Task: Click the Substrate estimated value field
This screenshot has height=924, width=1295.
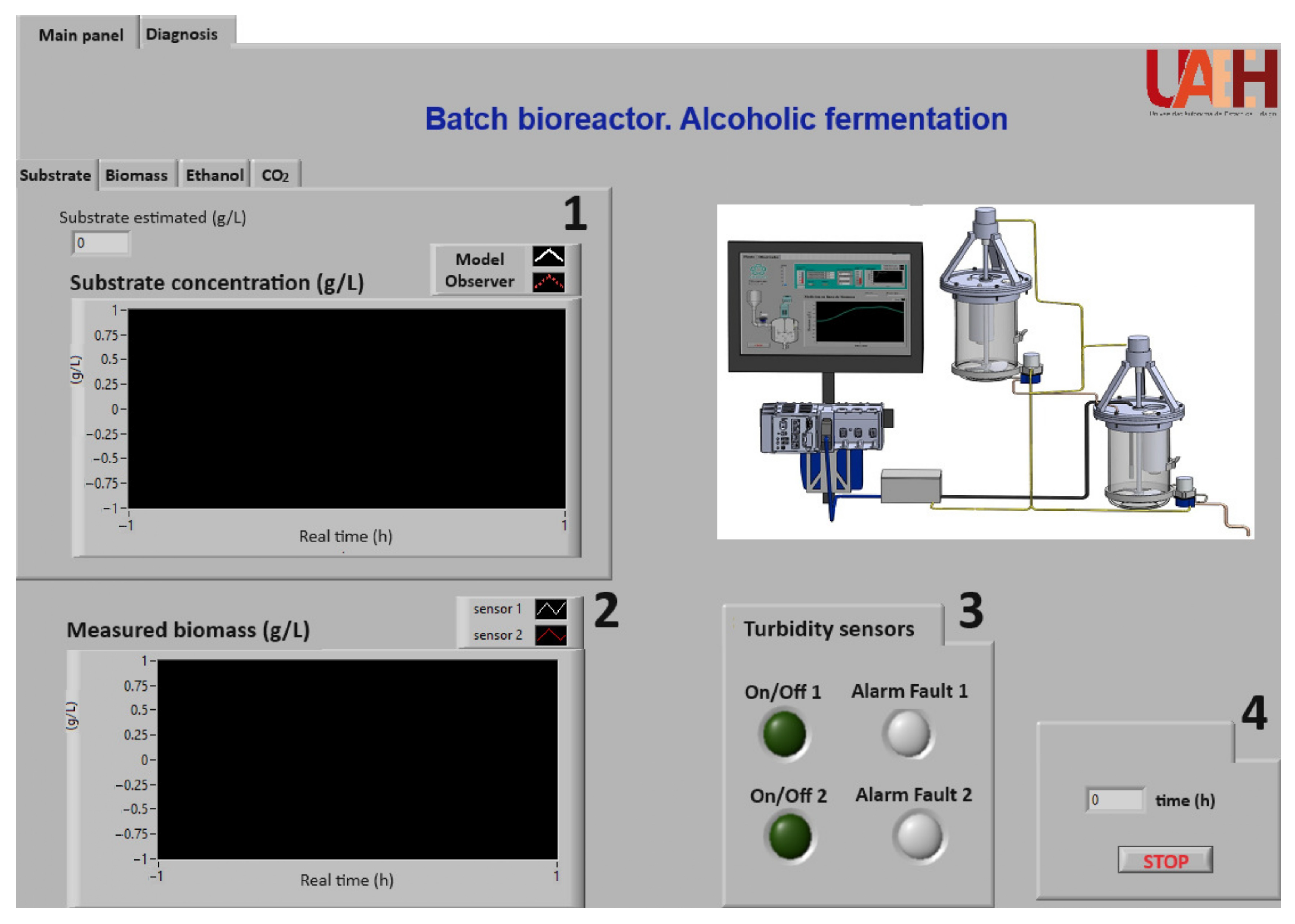Action: (x=101, y=244)
